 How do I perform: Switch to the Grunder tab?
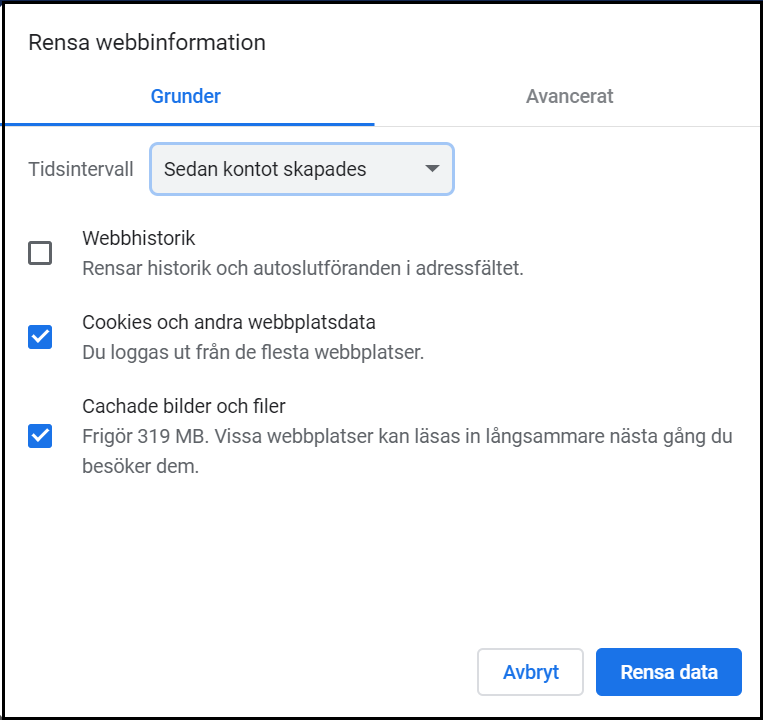(x=186, y=97)
